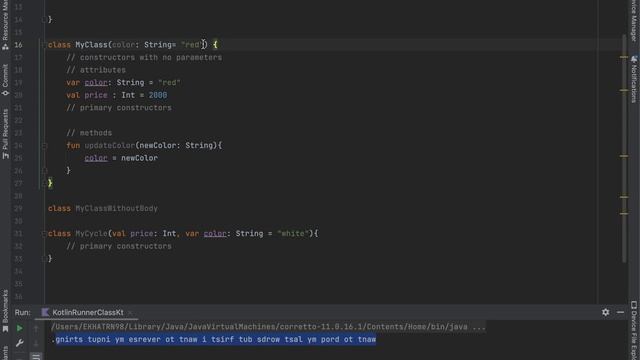
Task: Collapse MyCycle class fold marker on line 31
Action: coord(44,233)
